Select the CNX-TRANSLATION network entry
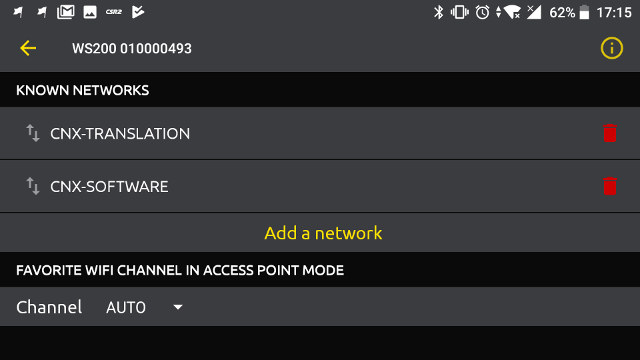This screenshot has height=360, width=640. coord(320,133)
